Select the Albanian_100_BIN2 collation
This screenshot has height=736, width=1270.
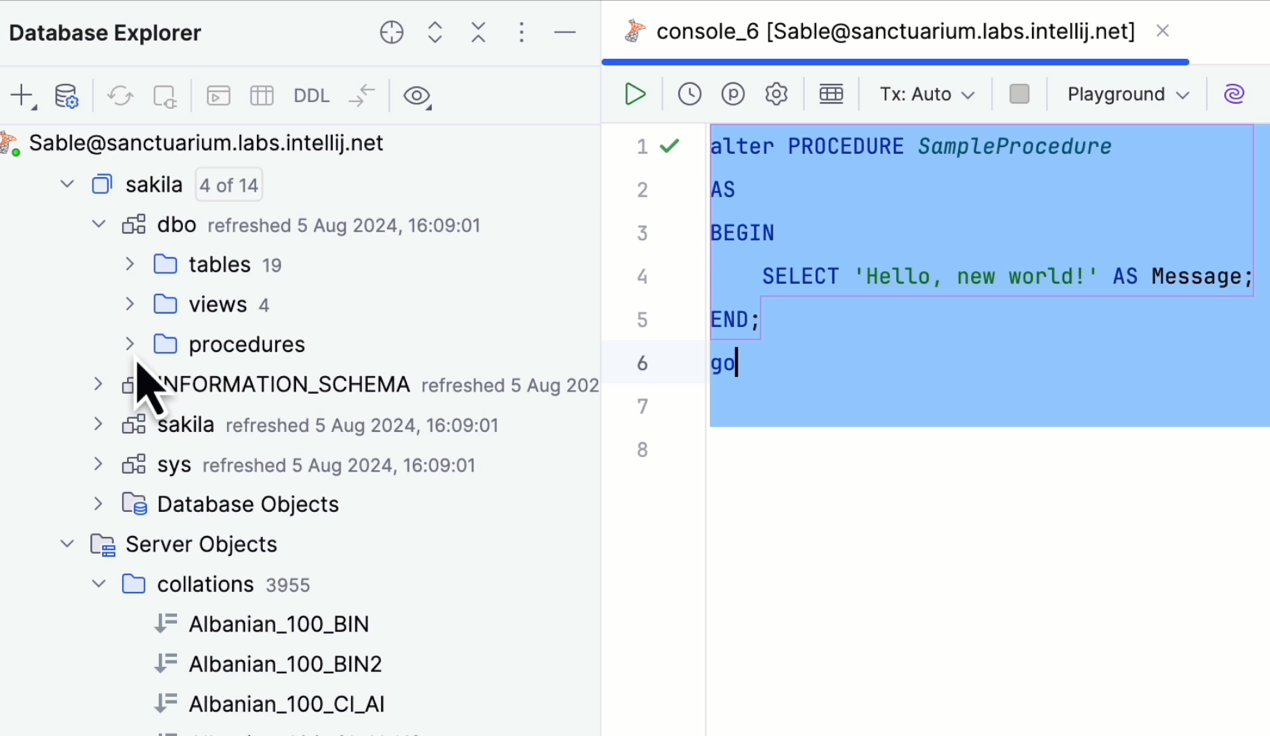(285, 664)
